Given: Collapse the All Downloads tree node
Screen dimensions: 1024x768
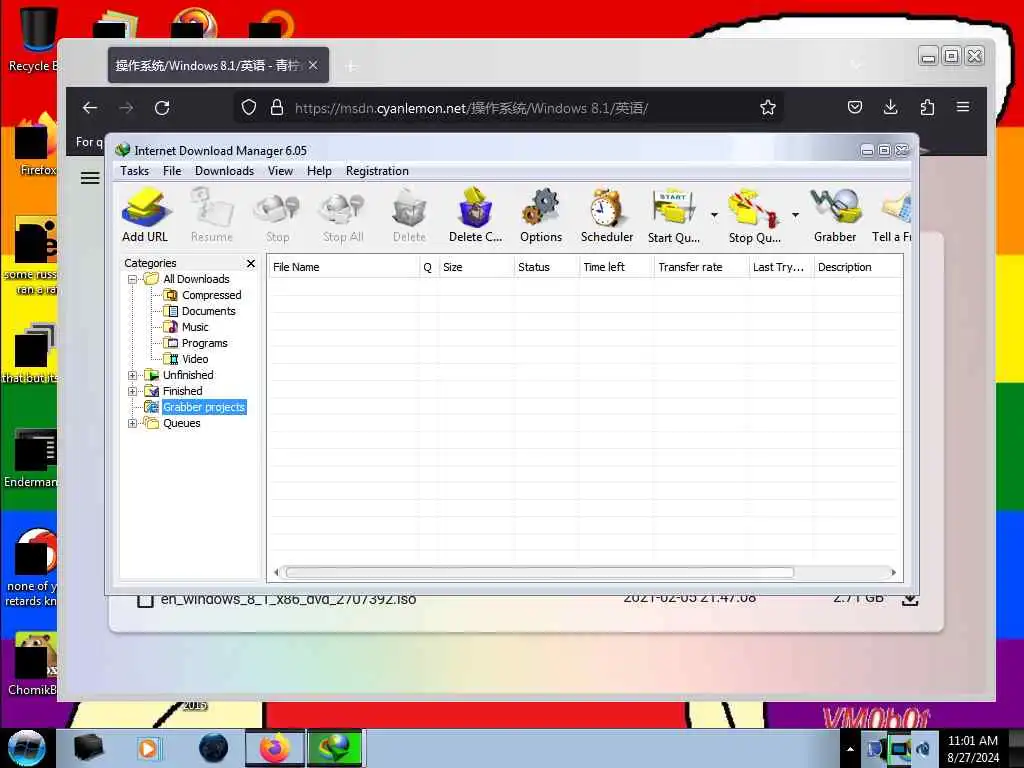Looking at the screenshot, I should pos(133,280).
